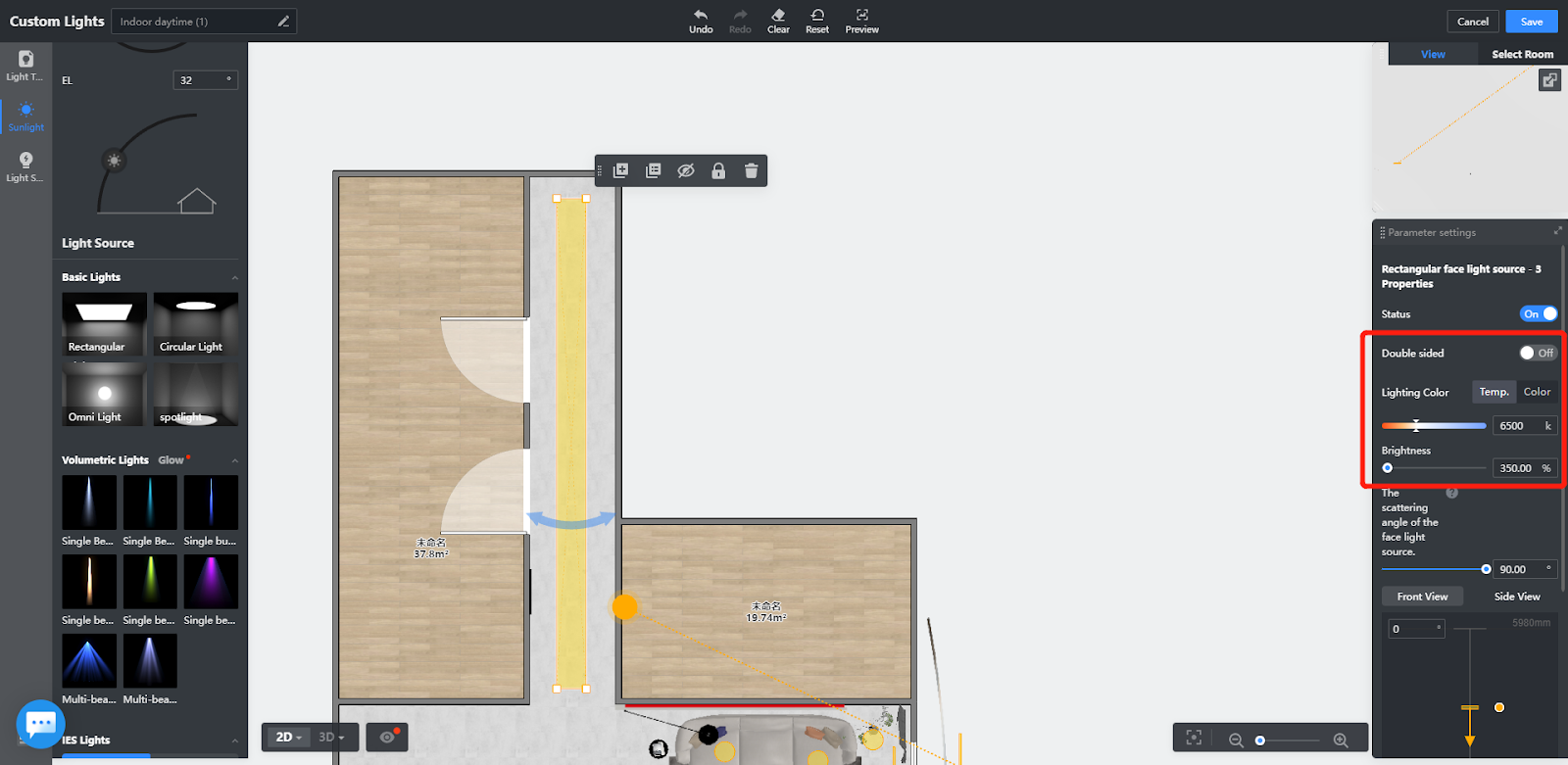Open the chat support bubble
Viewport: 1568px width, 765px height.
pyautogui.click(x=40, y=724)
